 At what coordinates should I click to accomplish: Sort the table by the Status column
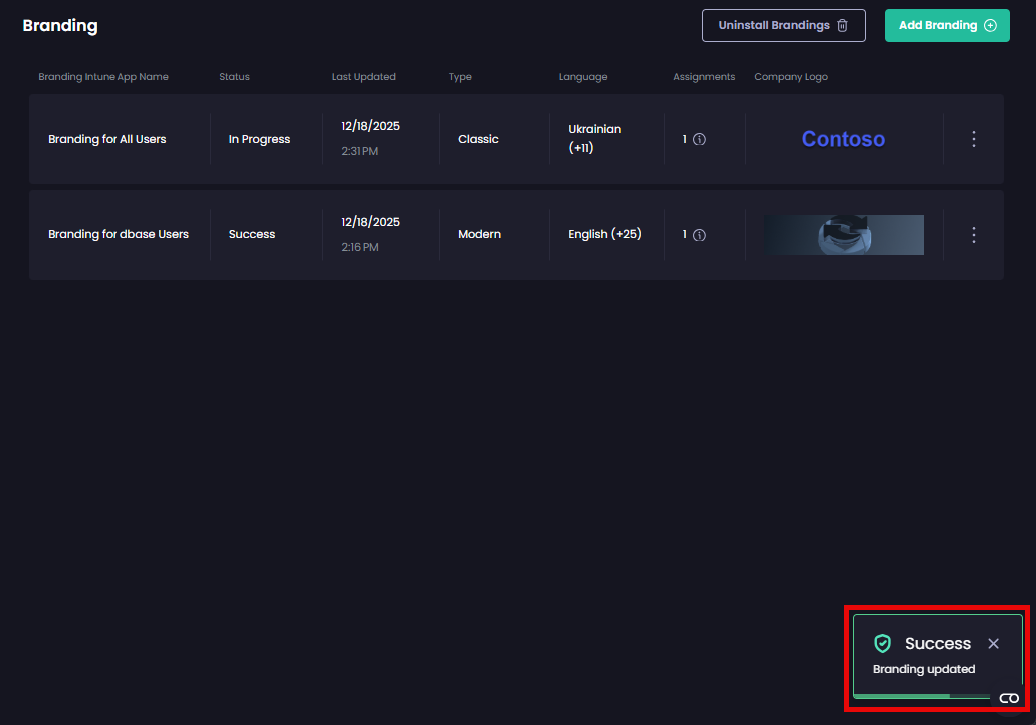234,76
